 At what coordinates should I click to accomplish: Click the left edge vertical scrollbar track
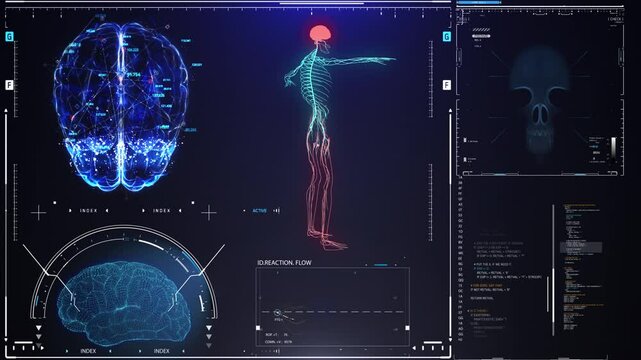pos(6,225)
